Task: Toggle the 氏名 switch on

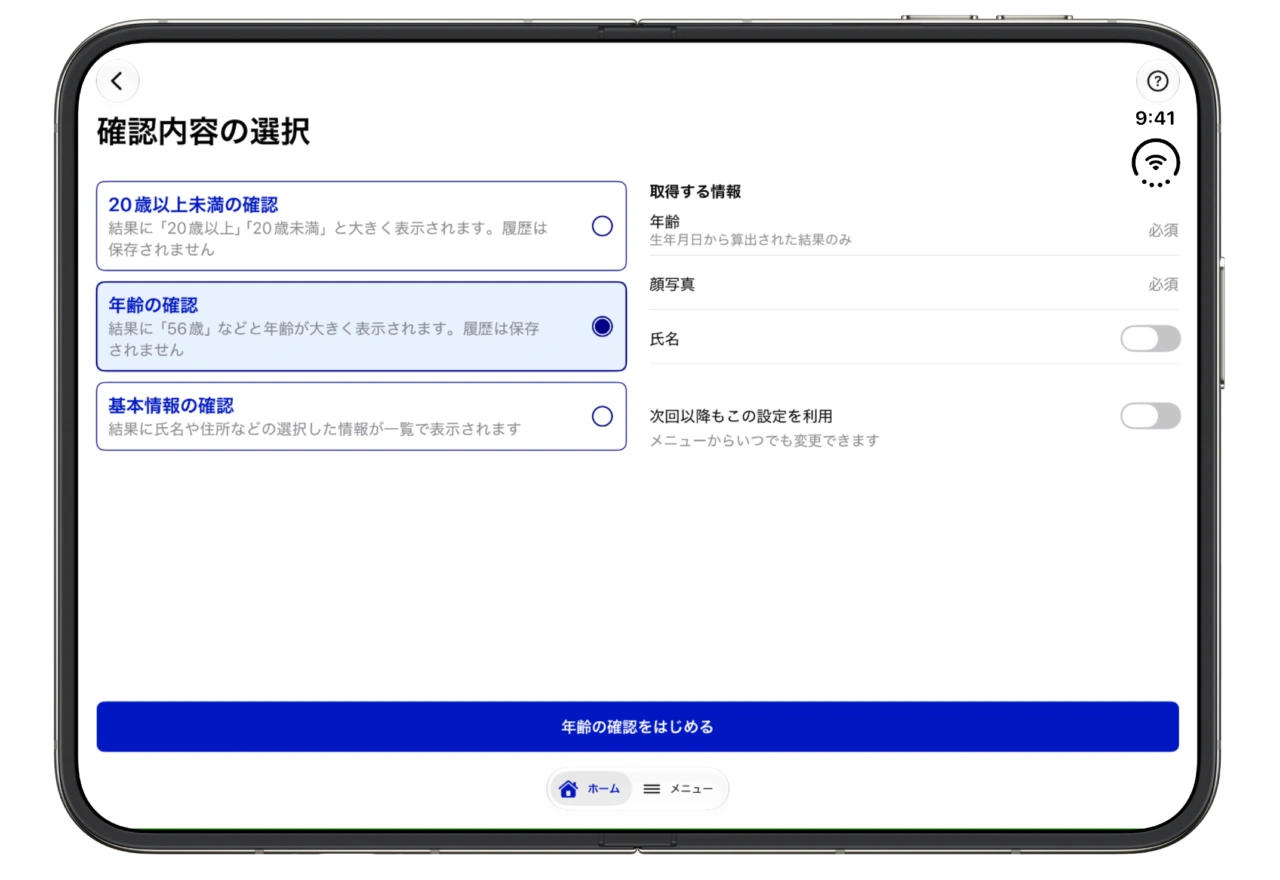Action: pyautogui.click(x=1150, y=339)
